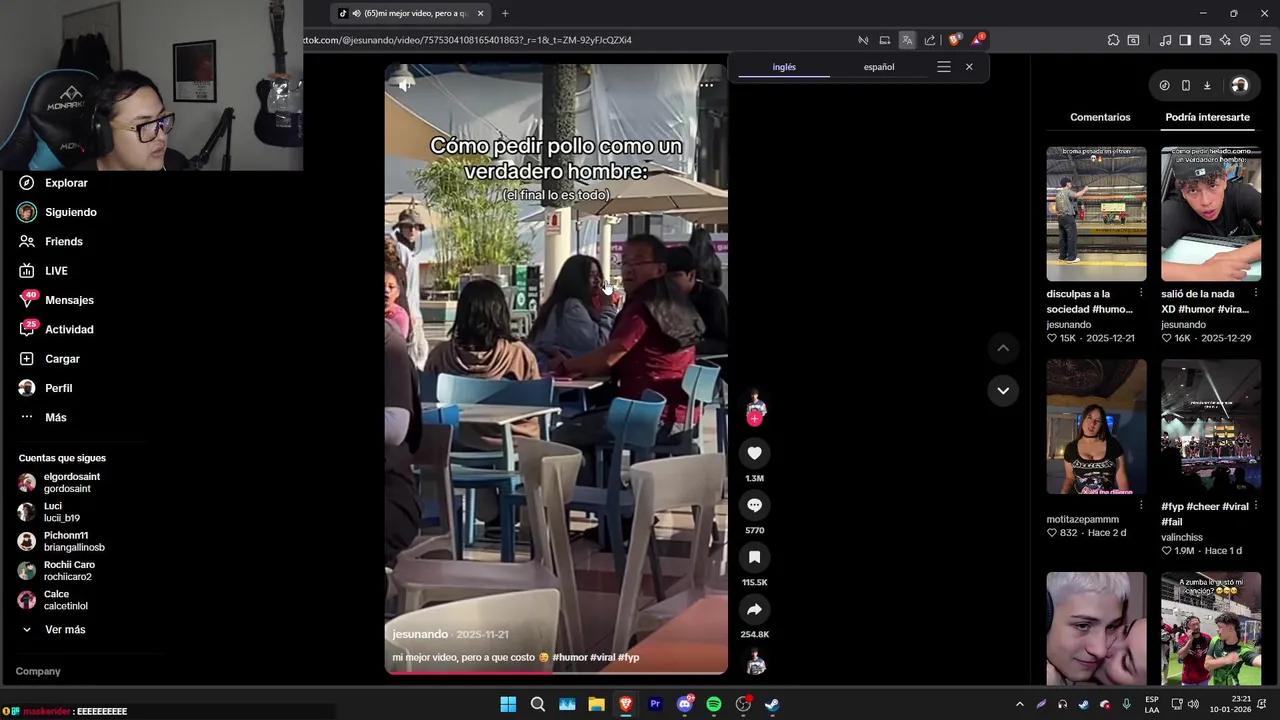
Task: Open the motitazepammm video thumbnail
Action: (x=1096, y=427)
